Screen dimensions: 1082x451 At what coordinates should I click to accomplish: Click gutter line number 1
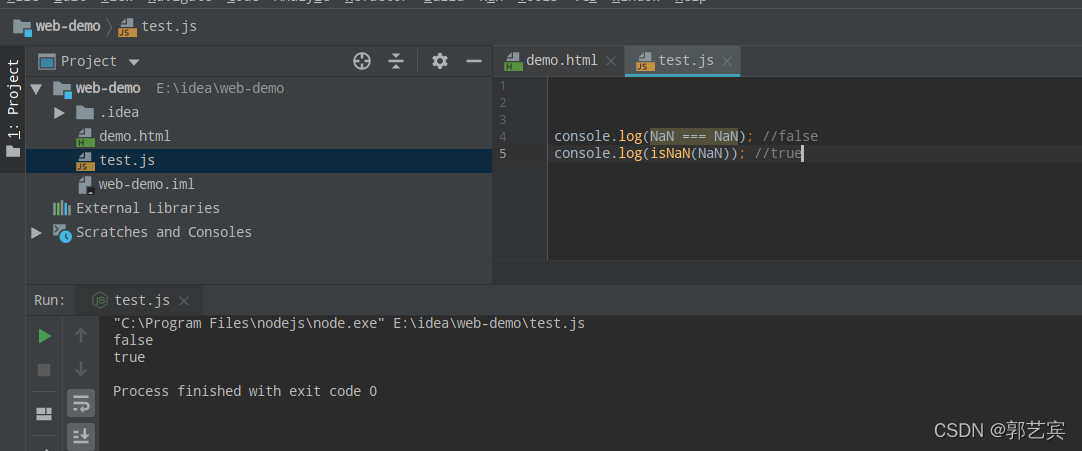click(502, 86)
